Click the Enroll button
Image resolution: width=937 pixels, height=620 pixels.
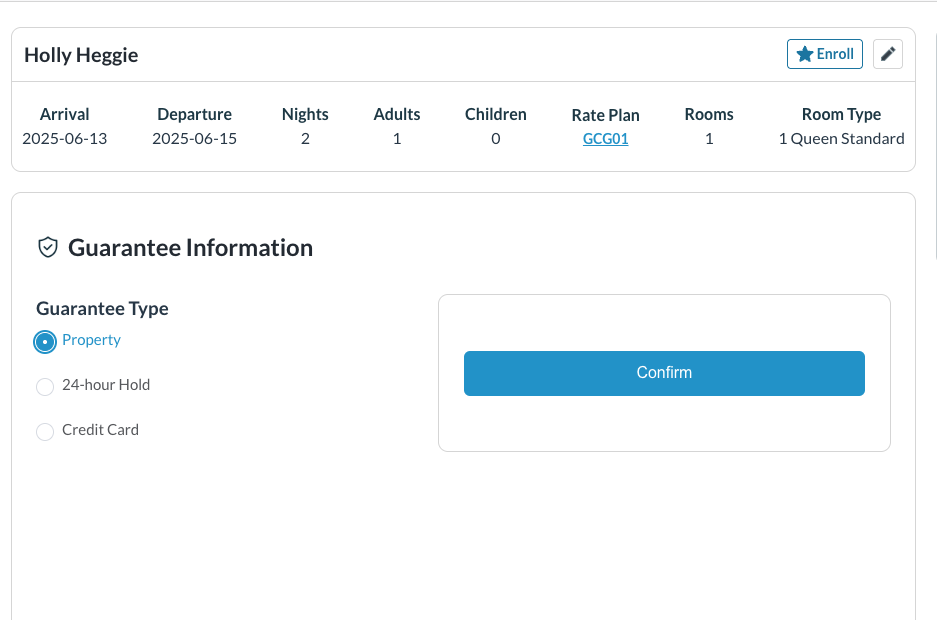(824, 54)
